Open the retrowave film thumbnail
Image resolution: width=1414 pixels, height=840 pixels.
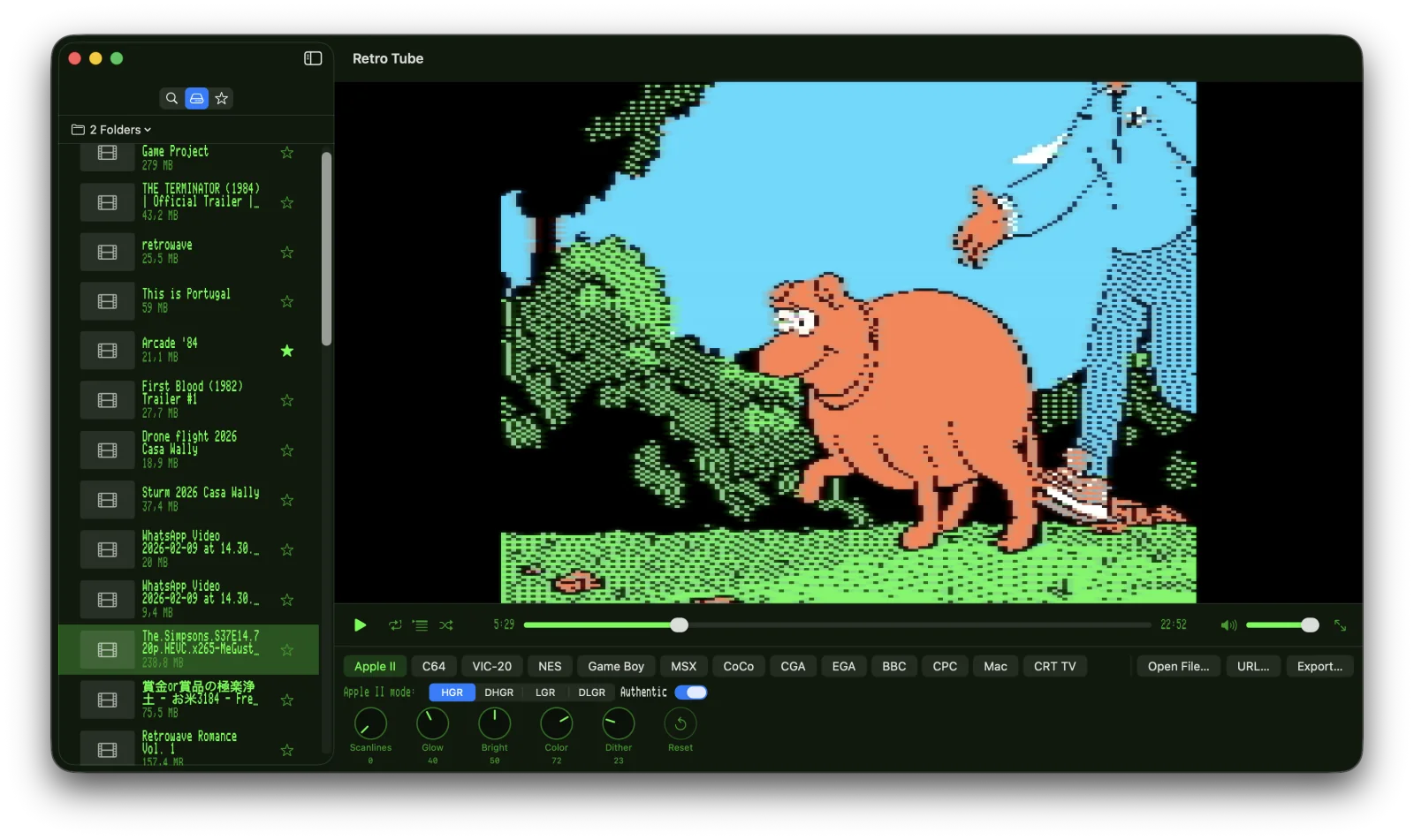[107, 253]
